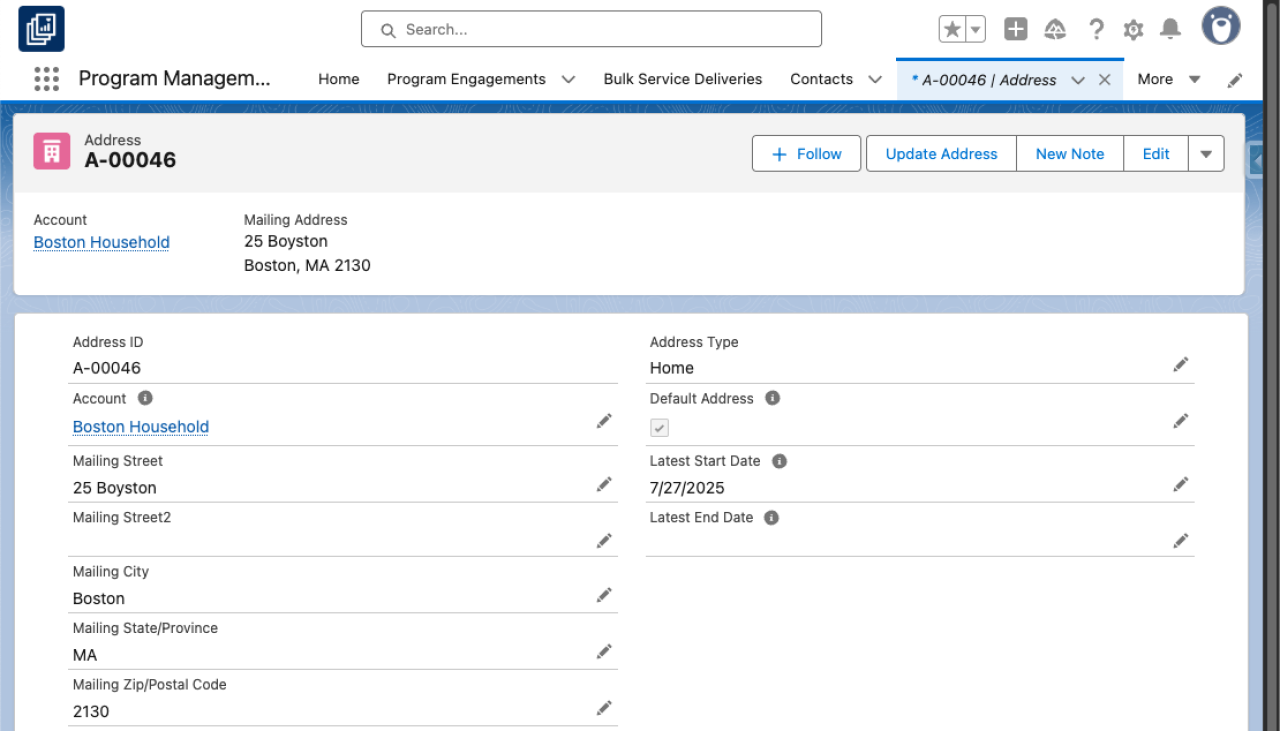
Task: Click the Update Address button
Action: [x=940, y=153]
